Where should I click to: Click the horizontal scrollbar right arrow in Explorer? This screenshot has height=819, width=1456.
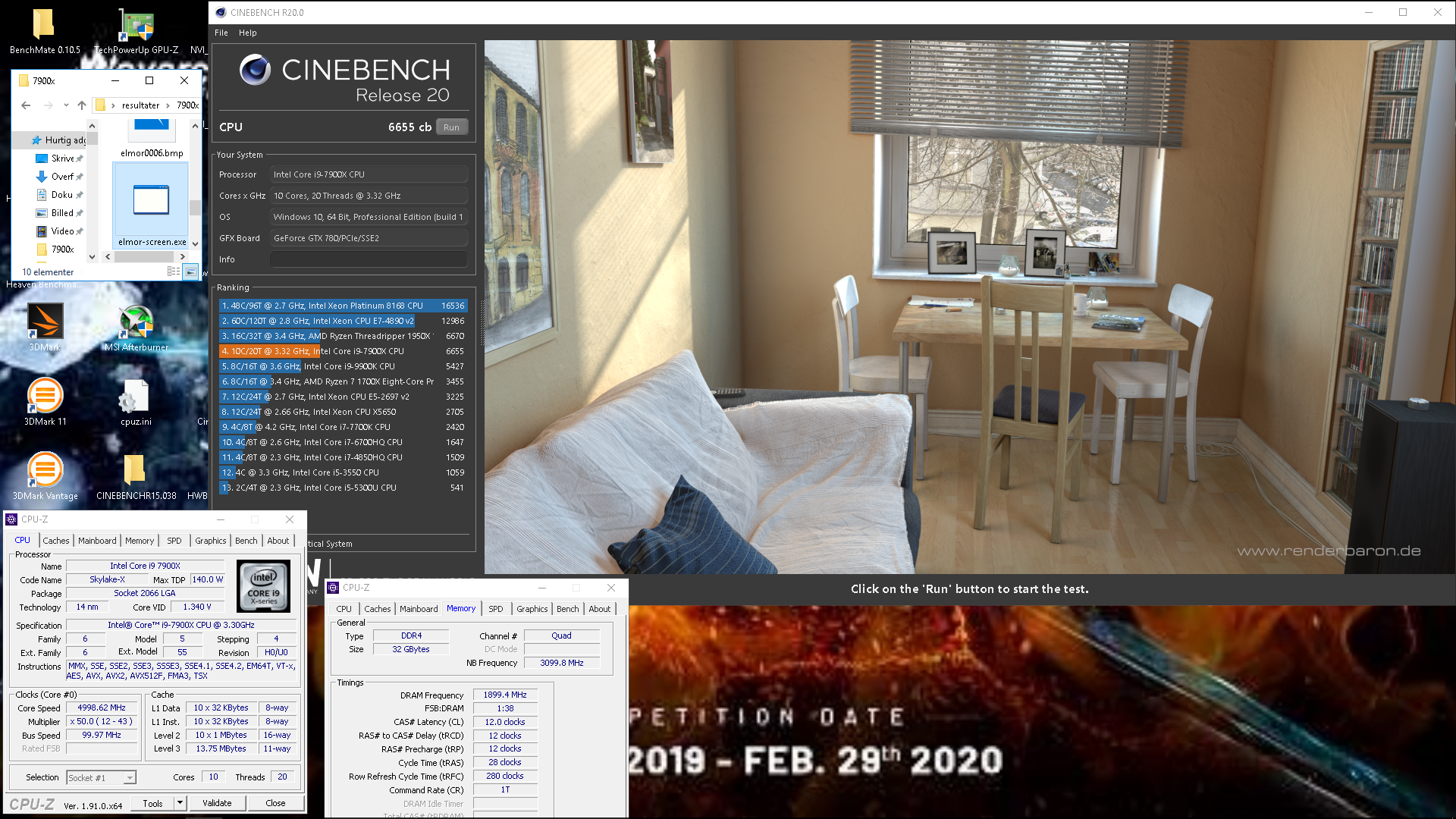tap(183, 256)
